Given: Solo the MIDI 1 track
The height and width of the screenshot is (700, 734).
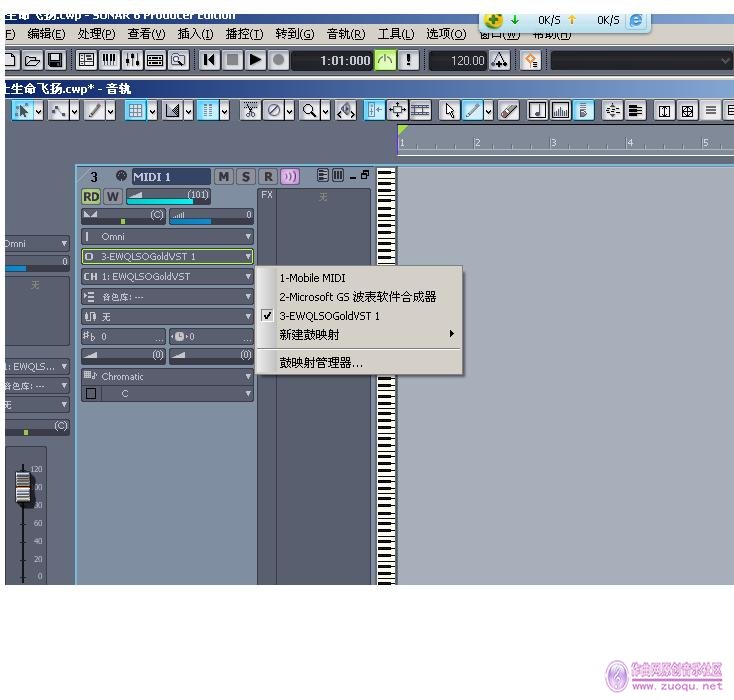Looking at the screenshot, I should pos(246,177).
